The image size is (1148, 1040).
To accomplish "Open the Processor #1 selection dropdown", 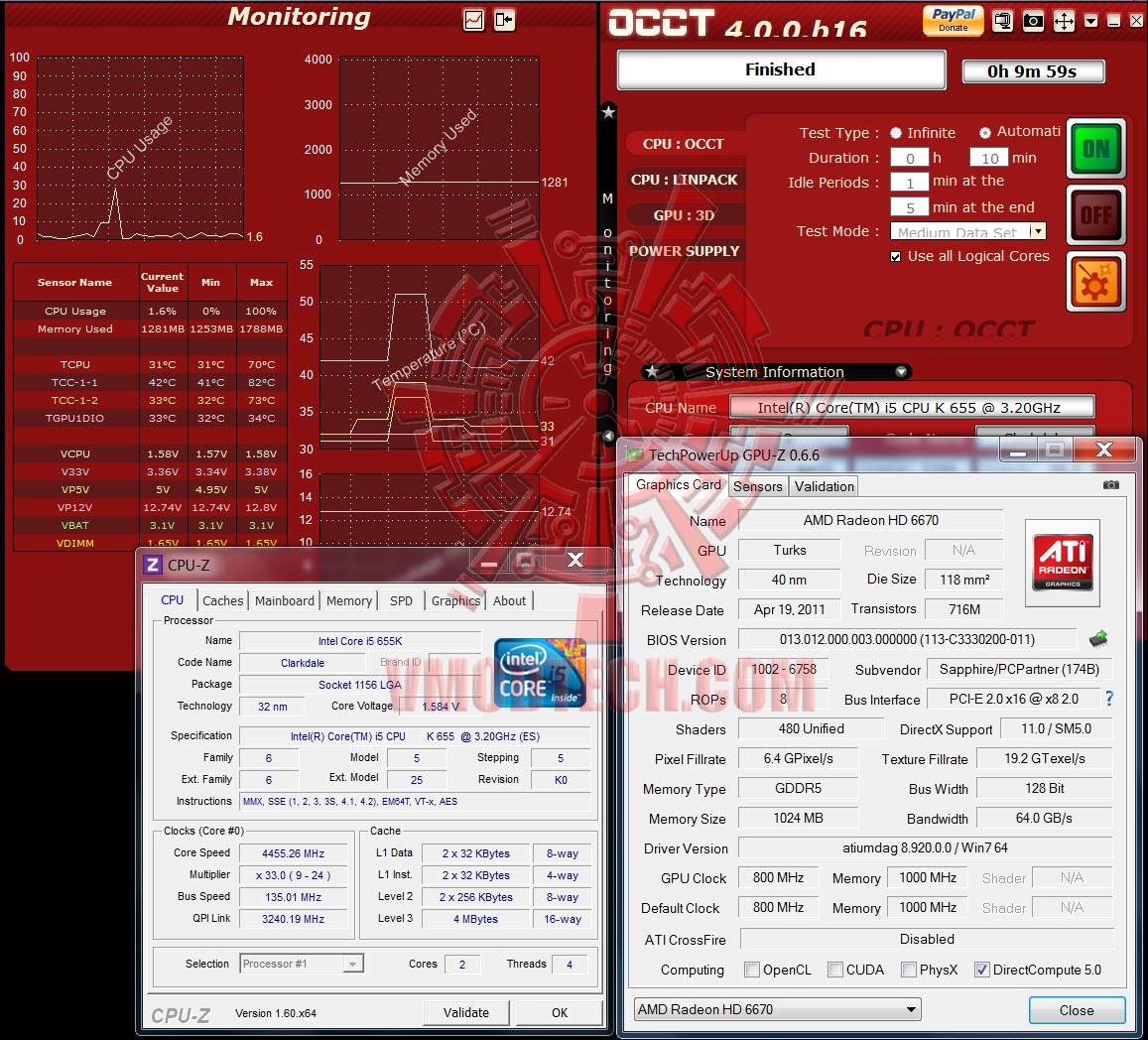I will (x=302, y=964).
